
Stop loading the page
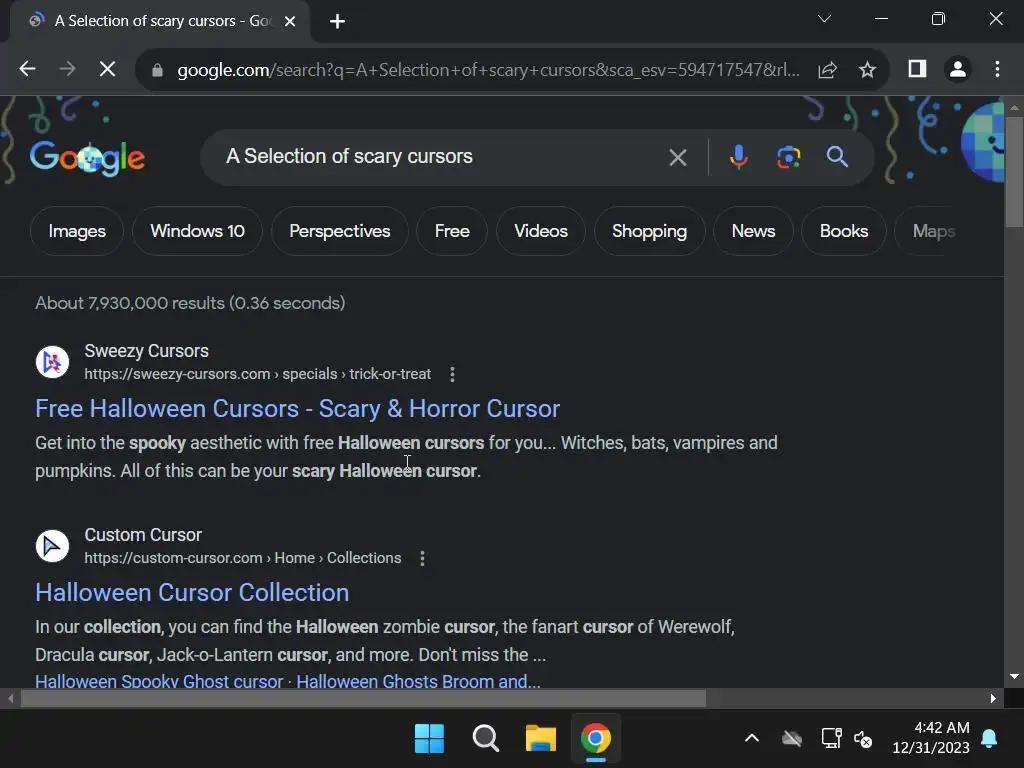(108, 69)
